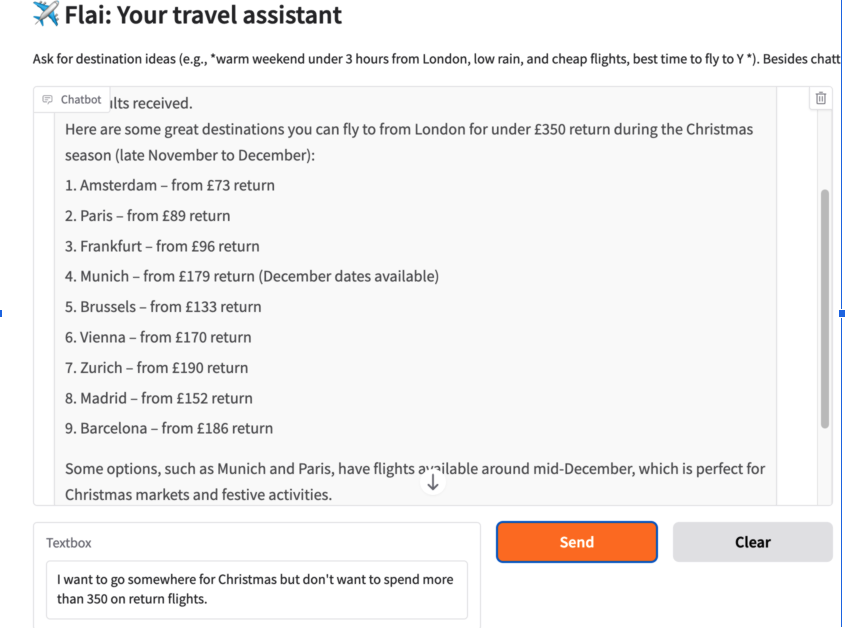Image resolution: width=845 pixels, height=628 pixels.
Task: Select the Brussels £133 return line
Action: point(163,307)
